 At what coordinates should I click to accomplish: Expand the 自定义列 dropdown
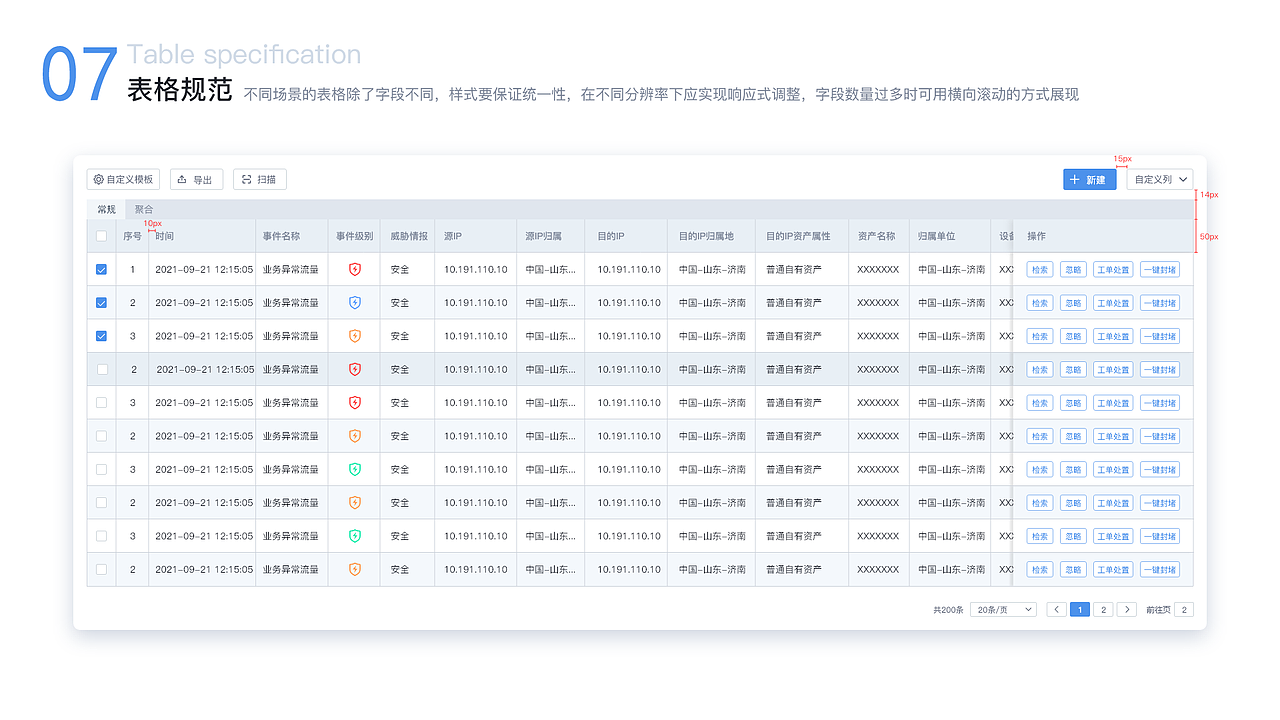[1160, 179]
